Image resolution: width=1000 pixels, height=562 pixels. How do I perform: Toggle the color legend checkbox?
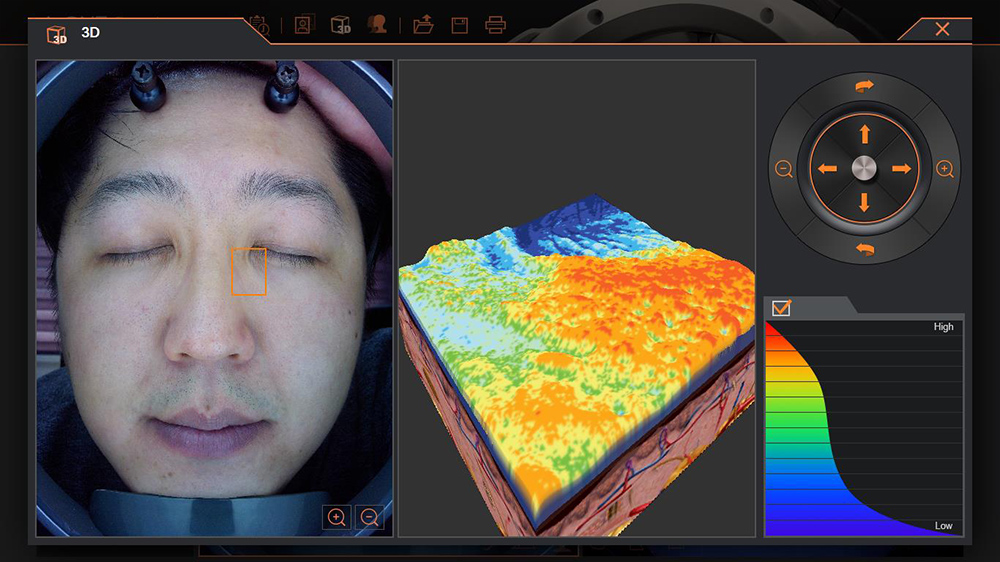(781, 308)
